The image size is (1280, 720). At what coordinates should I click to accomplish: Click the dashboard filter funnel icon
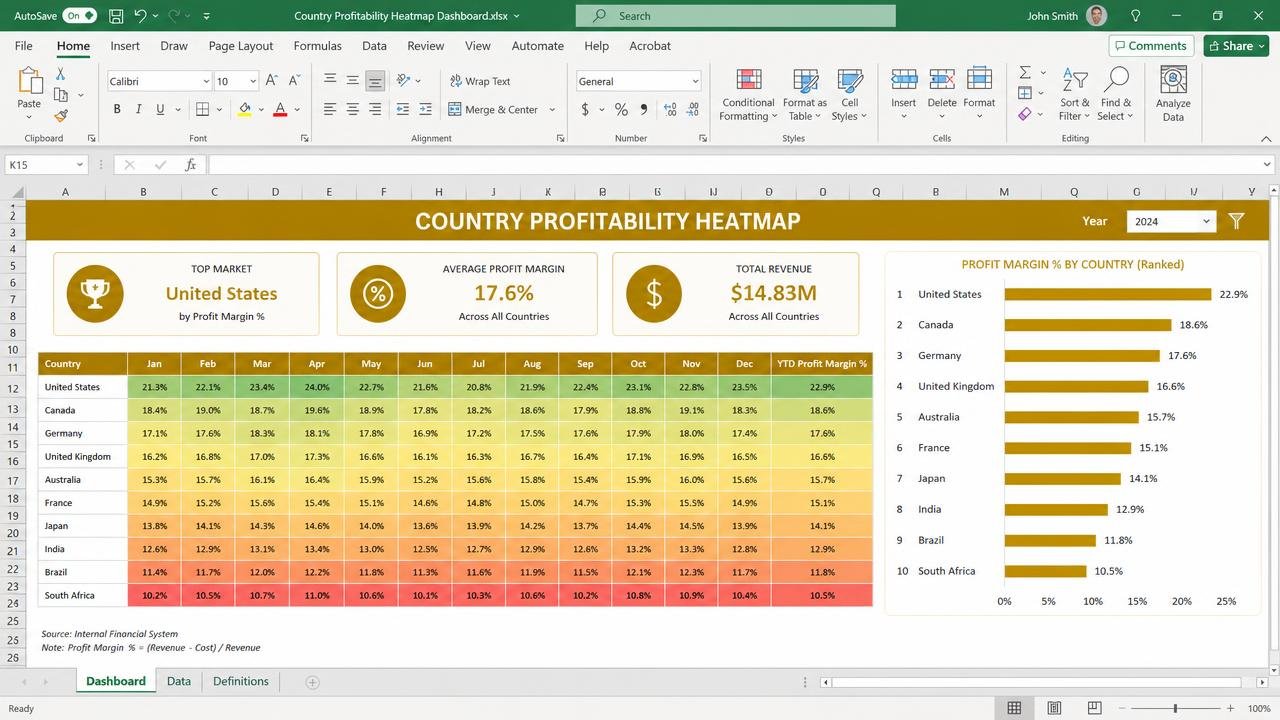tap(1237, 221)
